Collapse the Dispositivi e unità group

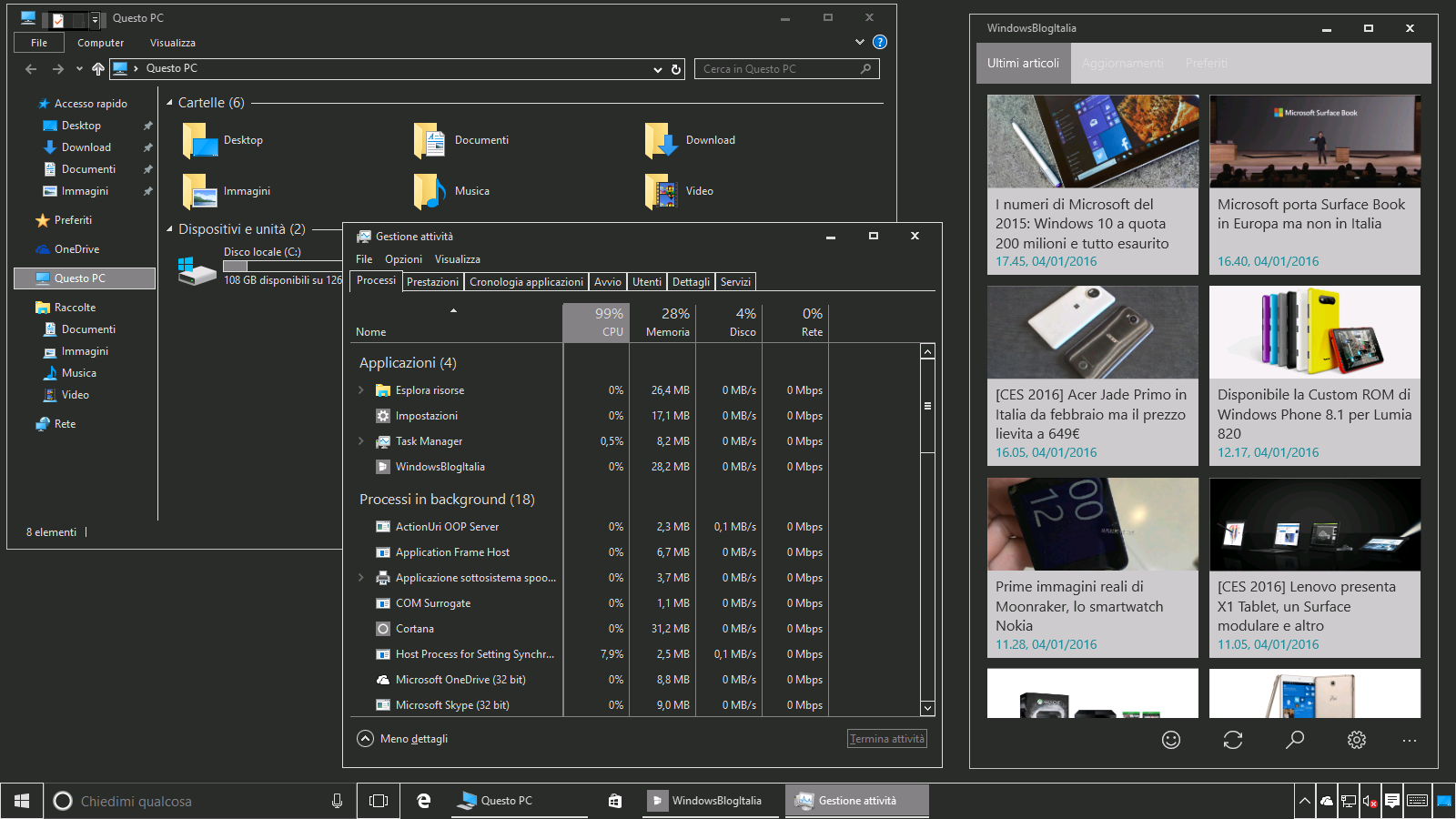click(x=169, y=229)
